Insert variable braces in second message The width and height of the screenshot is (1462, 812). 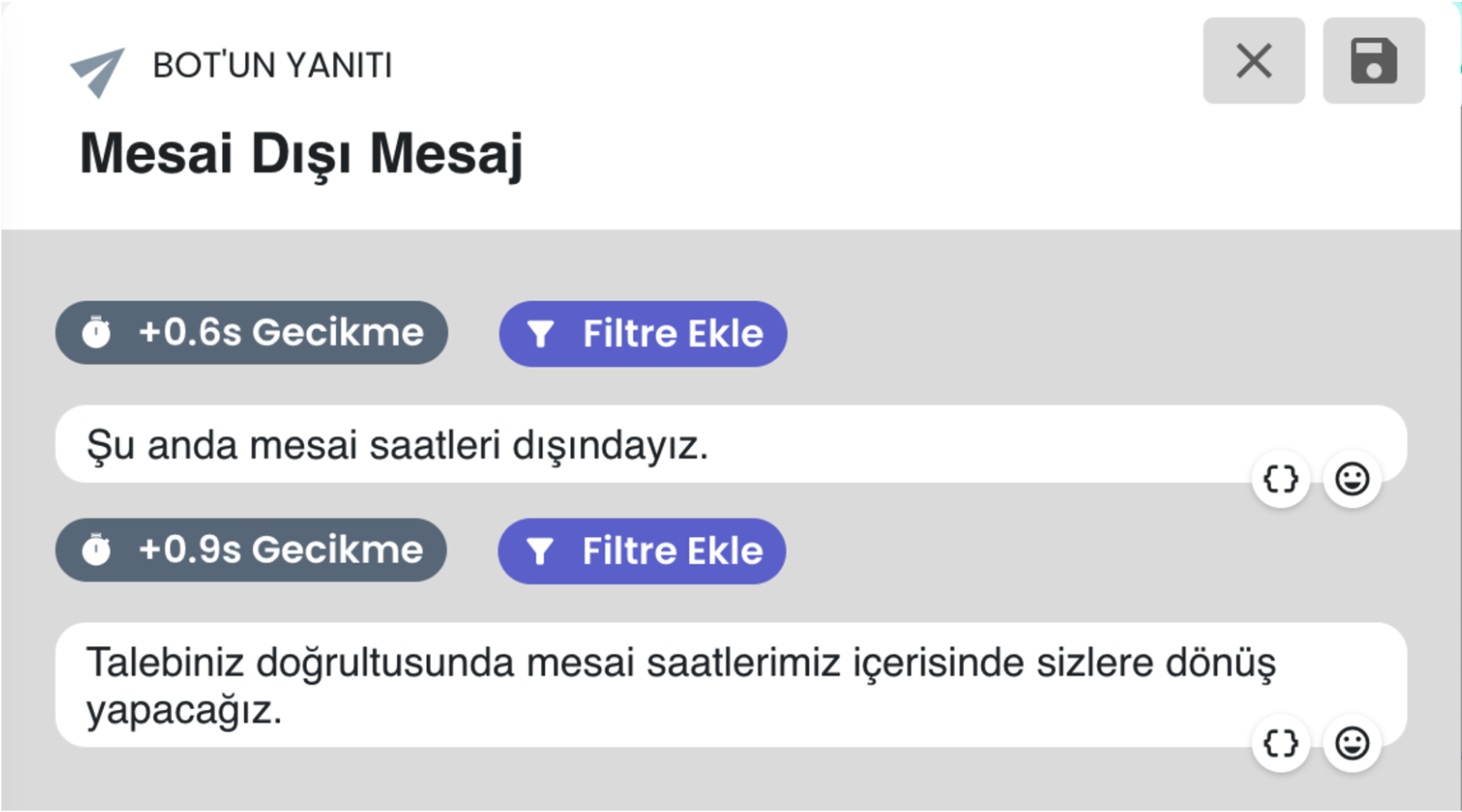pos(1281,744)
